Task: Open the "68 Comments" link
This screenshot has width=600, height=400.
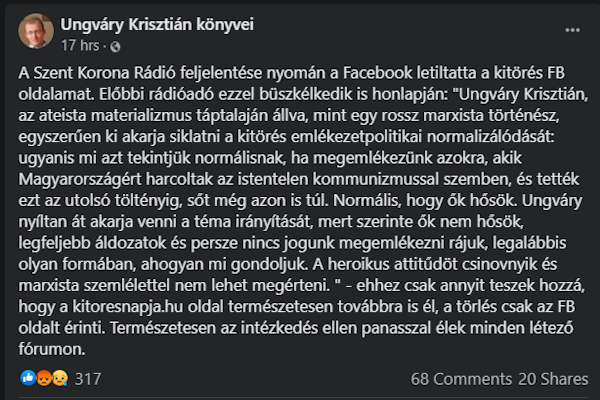Action: (x=458, y=380)
